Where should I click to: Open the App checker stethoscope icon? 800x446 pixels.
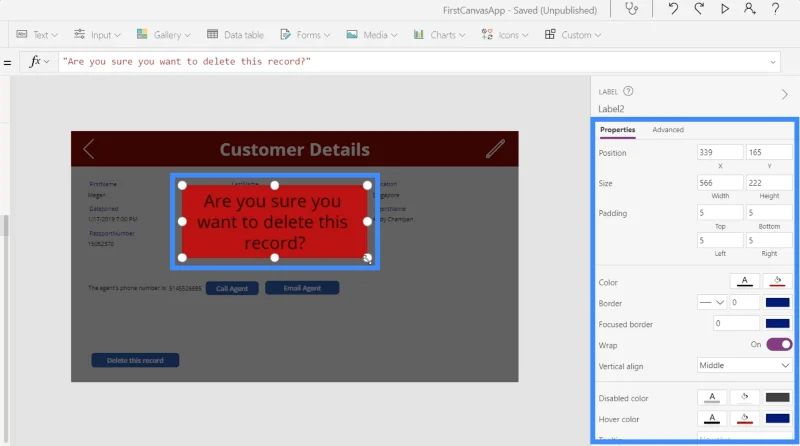(632, 9)
